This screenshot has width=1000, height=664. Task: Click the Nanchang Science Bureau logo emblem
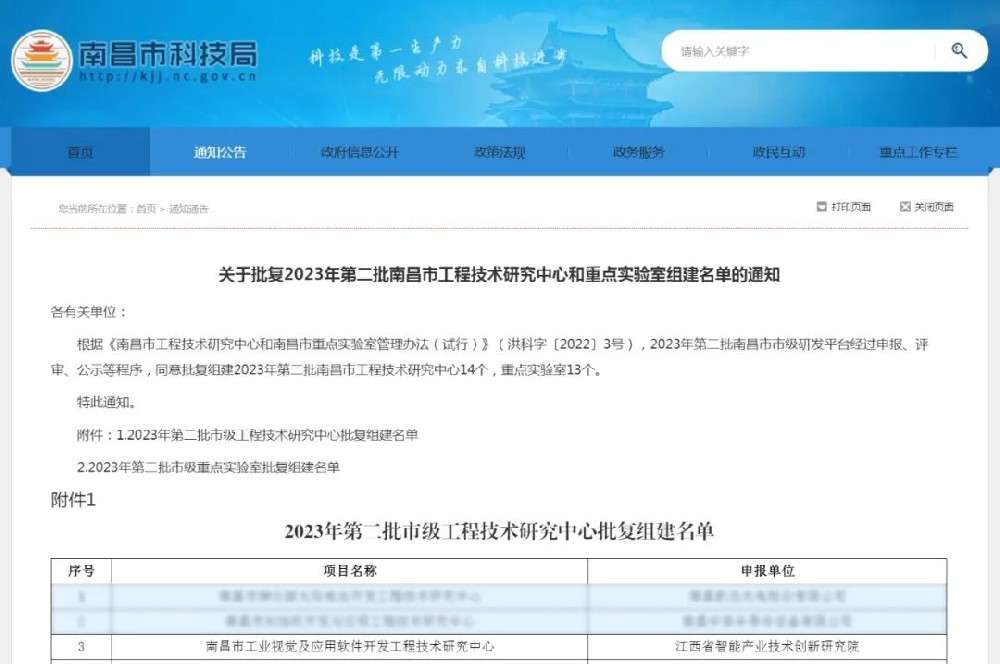(41, 60)
